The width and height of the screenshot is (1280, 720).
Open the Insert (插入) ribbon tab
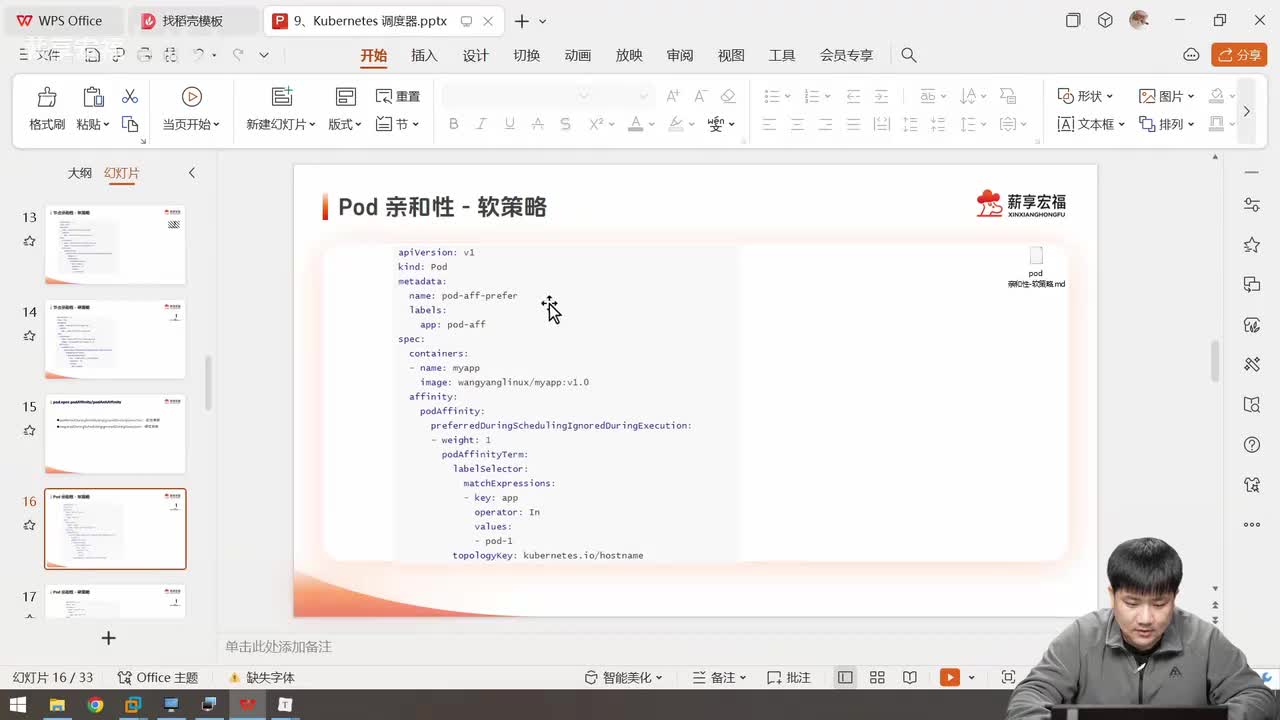(x=424, y=55)
